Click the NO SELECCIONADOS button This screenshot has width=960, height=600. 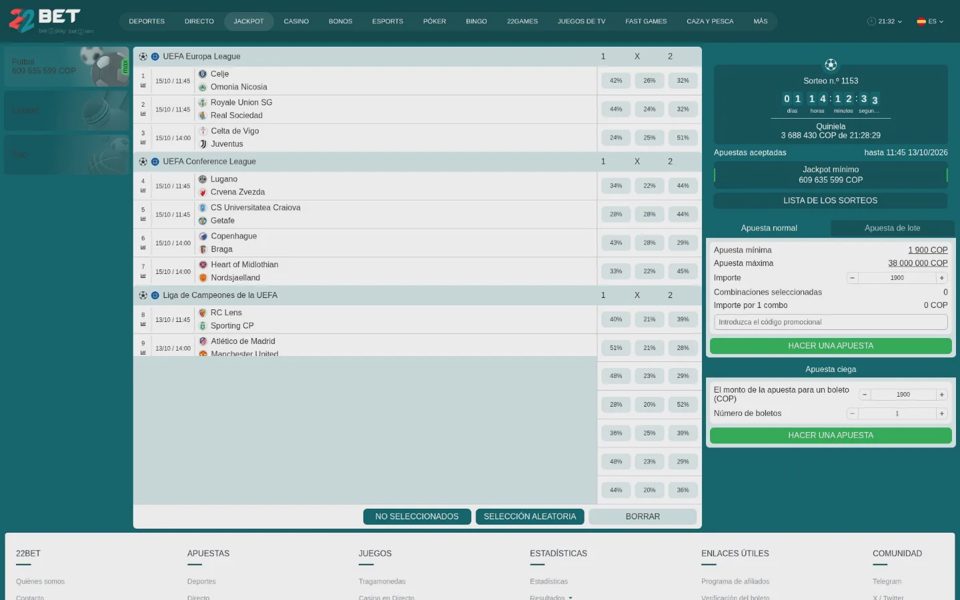(x=417, y=517)
